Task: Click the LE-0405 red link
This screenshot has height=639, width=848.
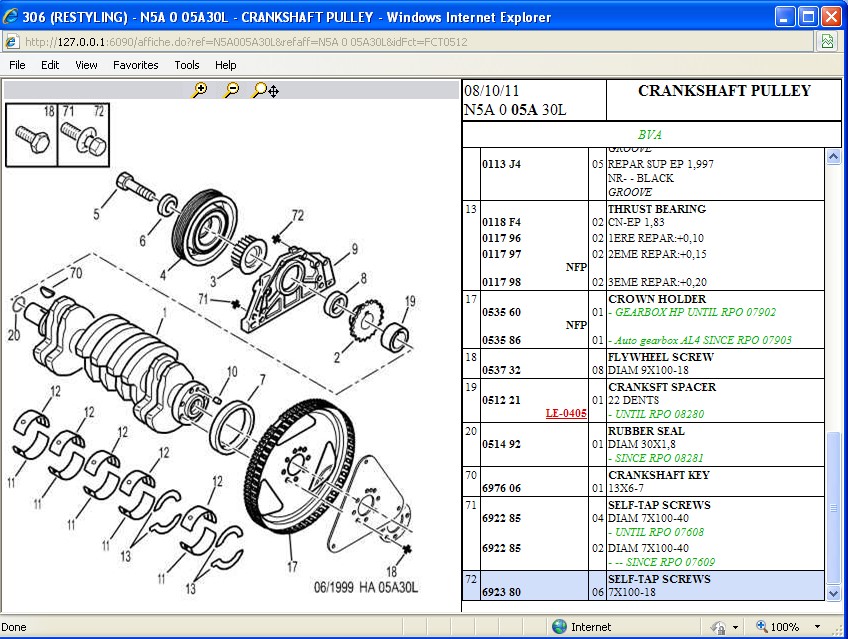Action: pos(566,413)
